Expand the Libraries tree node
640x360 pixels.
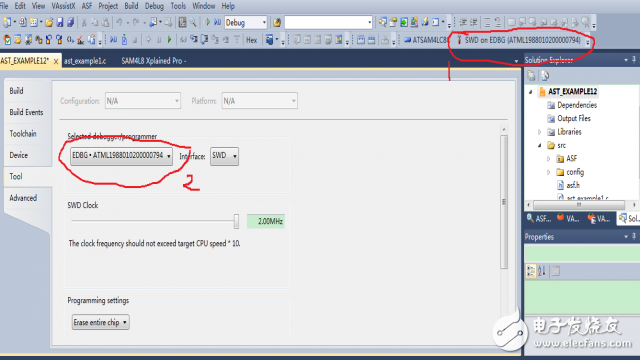click(x=540, y=132)
